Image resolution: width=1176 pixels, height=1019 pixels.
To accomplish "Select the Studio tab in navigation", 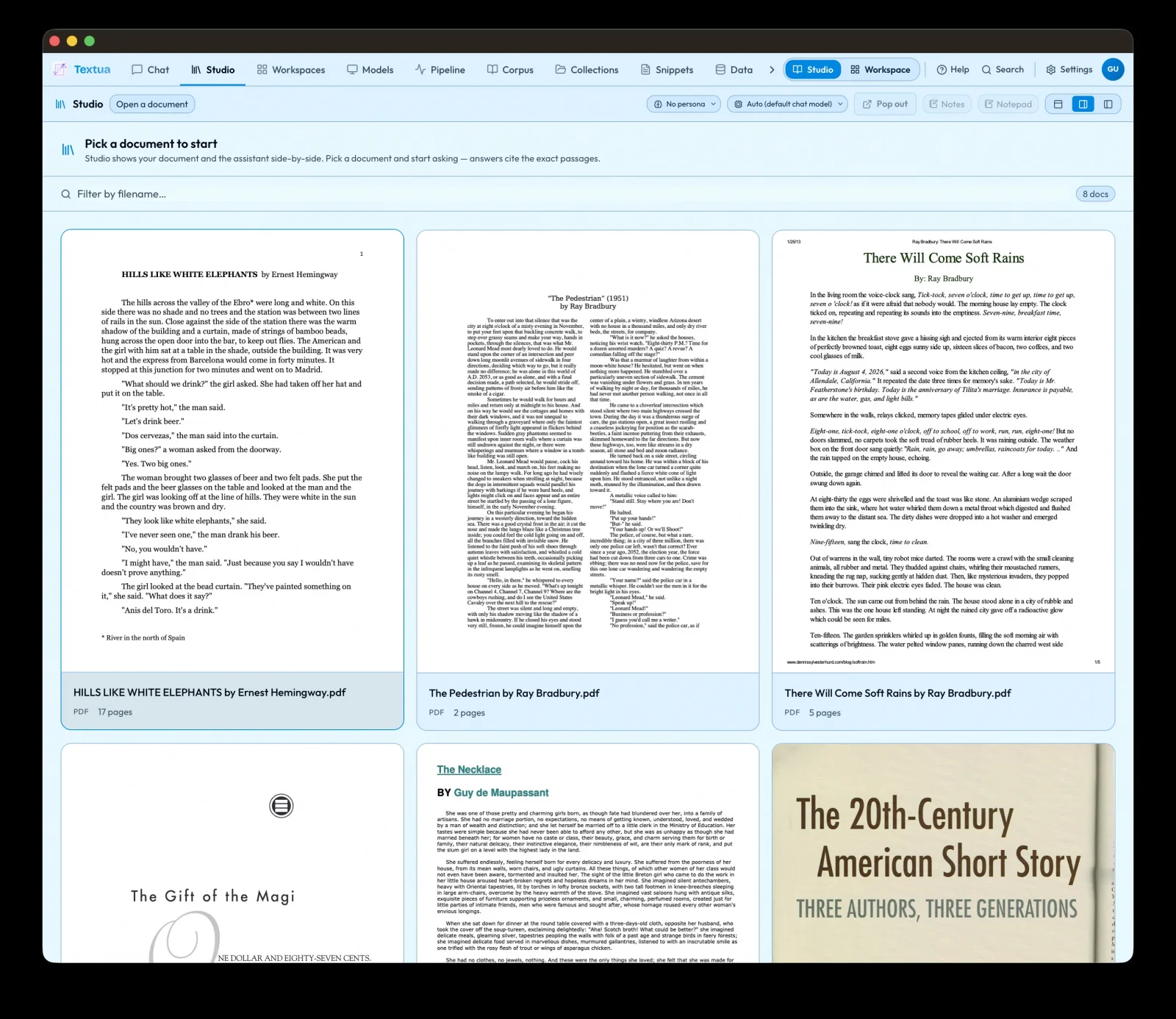I will [212, 70].
